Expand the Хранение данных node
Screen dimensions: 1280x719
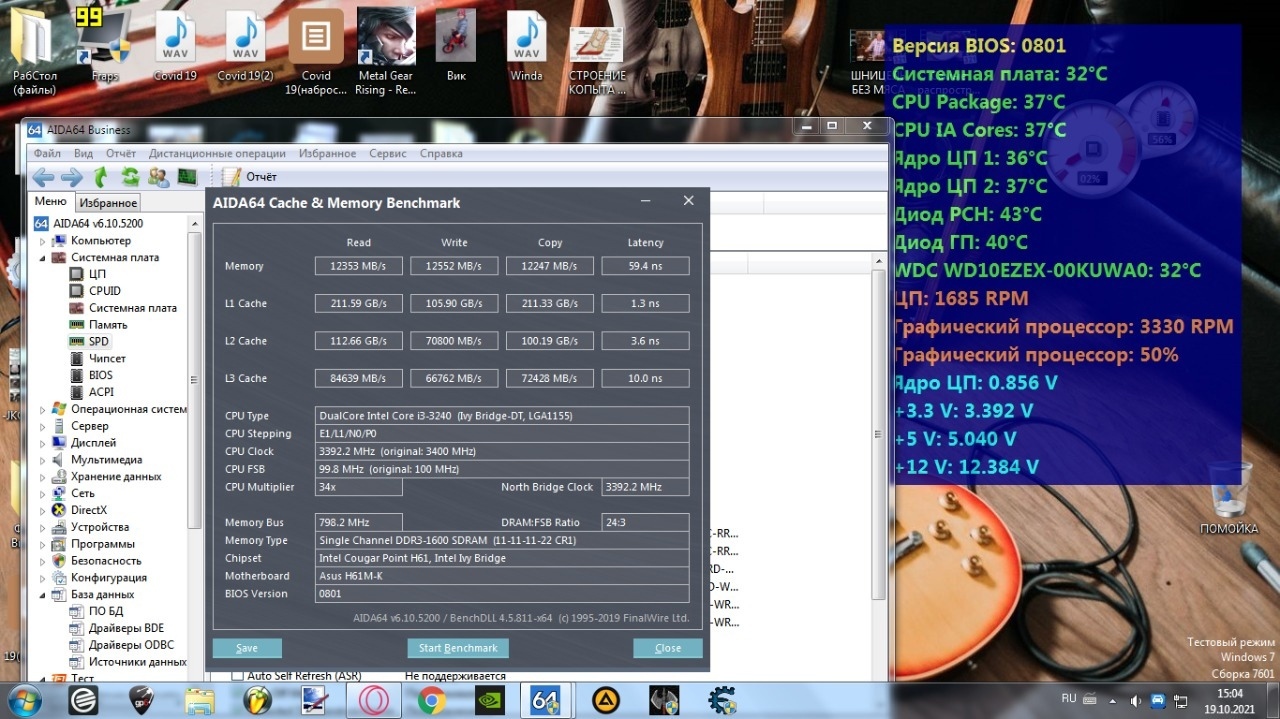pyautogui.click(x=43, y=477)
